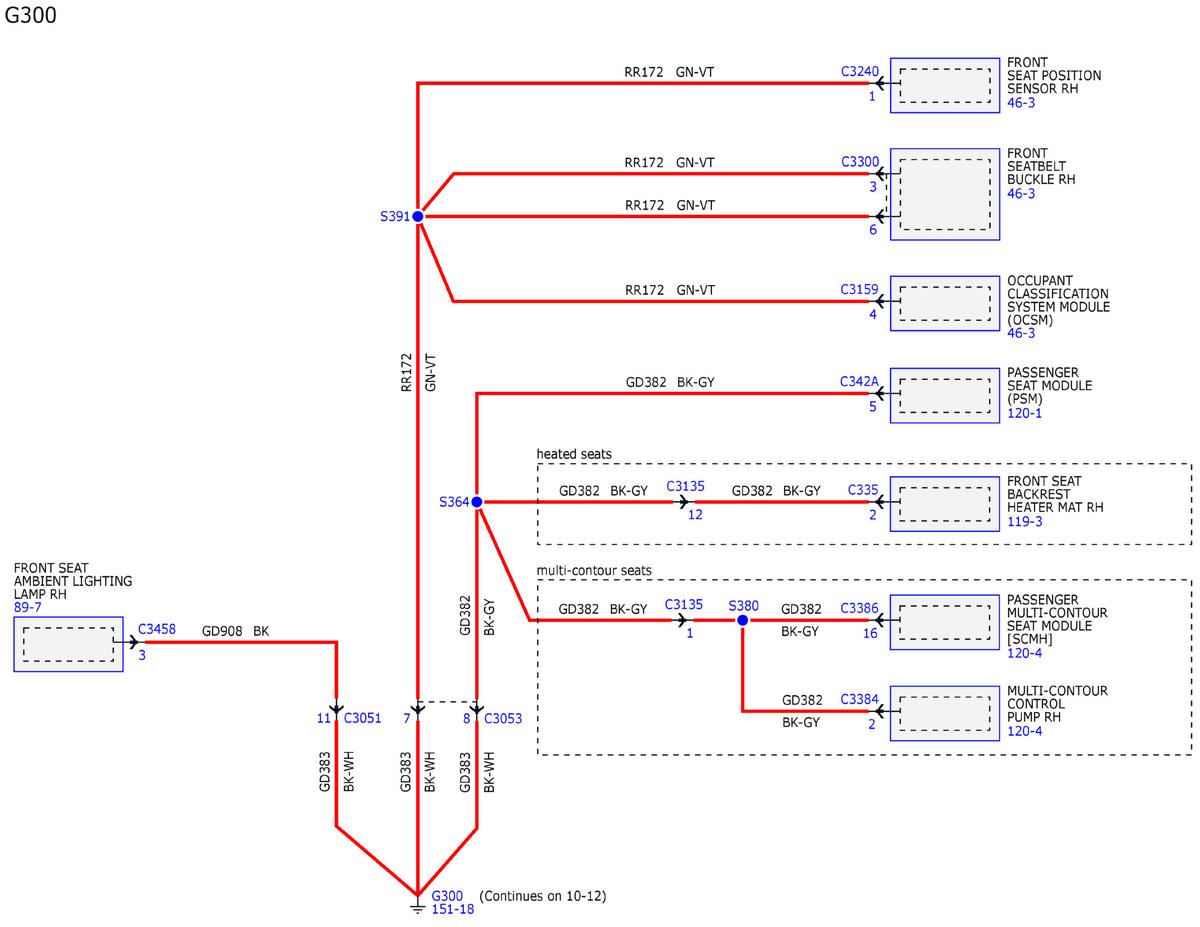
Task: Click the "GD908 BK" wire label
Action: coord(236,631)
